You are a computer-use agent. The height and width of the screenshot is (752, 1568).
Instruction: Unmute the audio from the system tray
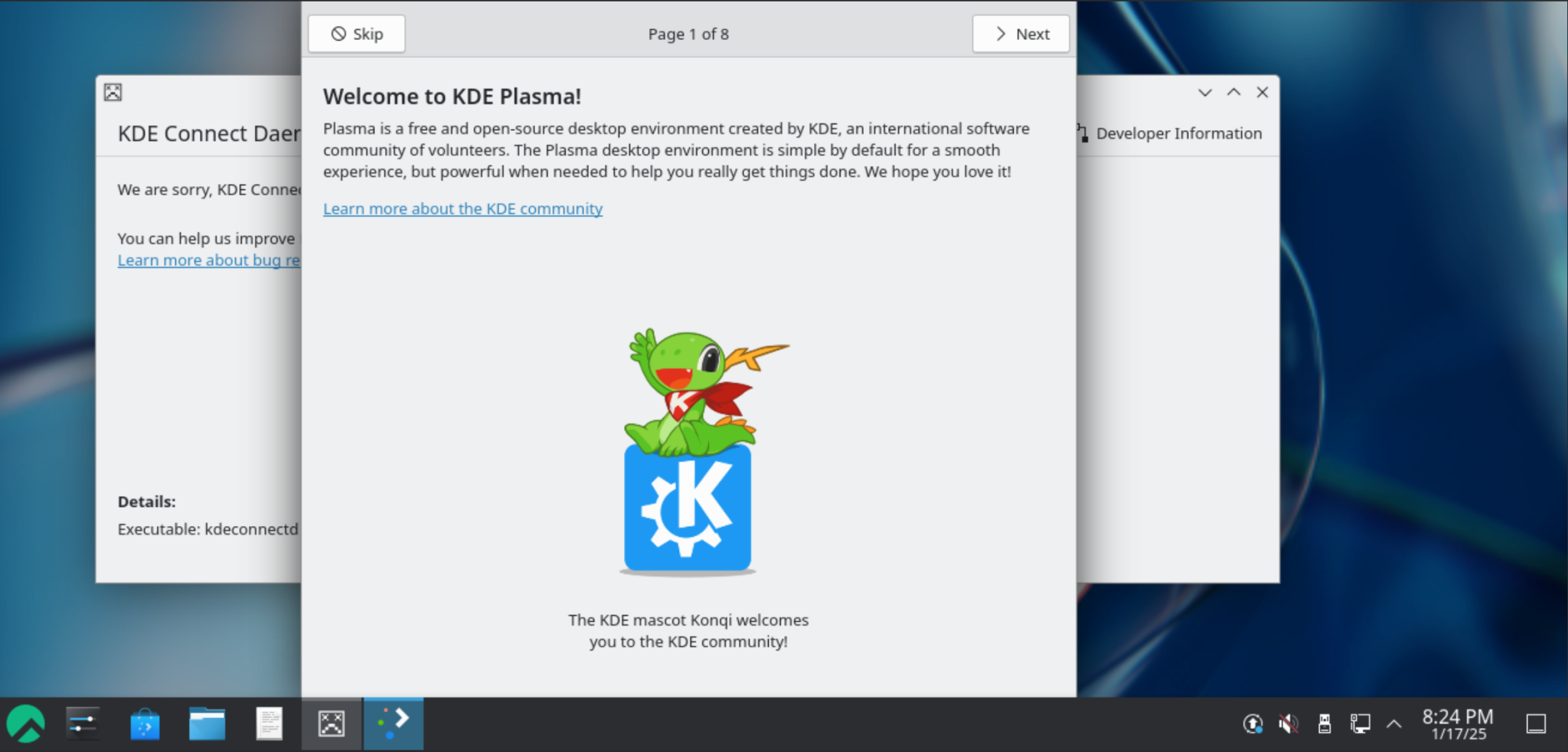pyautogui.click(x=1288, y=723)
